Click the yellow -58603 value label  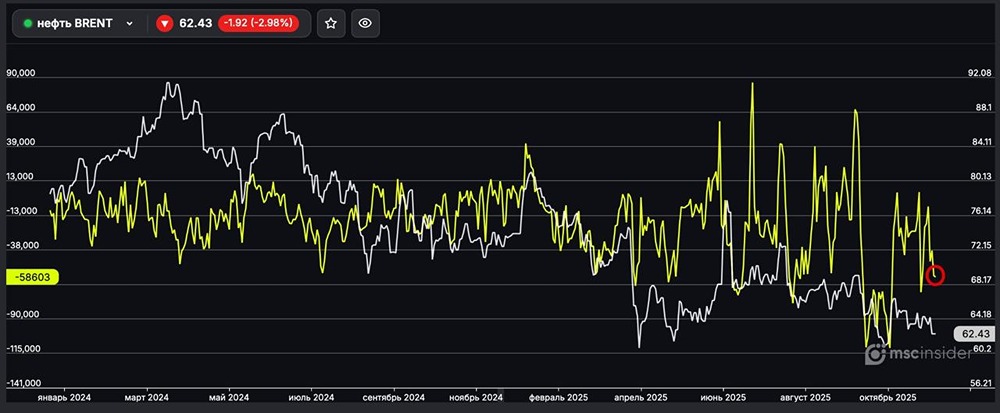(x=32, y=277)
